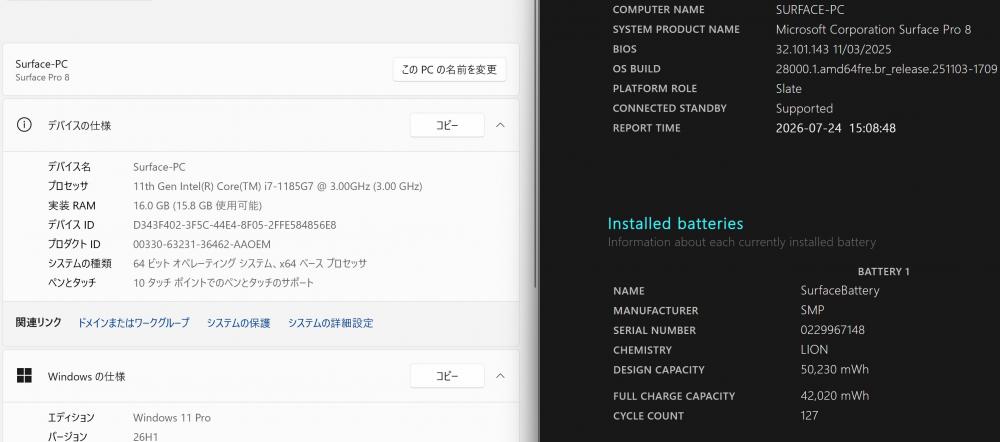The width and height of the screenshot is (1000, 442).
Task: Select full charge capacity 42,020 mWh
Action: point(834,395)
